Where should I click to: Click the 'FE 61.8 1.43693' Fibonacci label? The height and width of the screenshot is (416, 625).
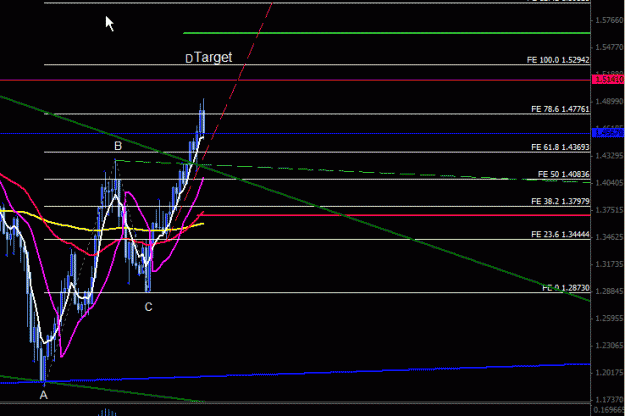pos(560,147)
